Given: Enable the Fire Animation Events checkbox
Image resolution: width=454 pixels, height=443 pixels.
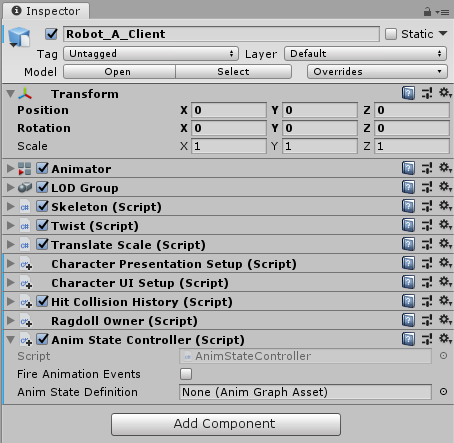Looking at the screenshot, I should [186, 374].
